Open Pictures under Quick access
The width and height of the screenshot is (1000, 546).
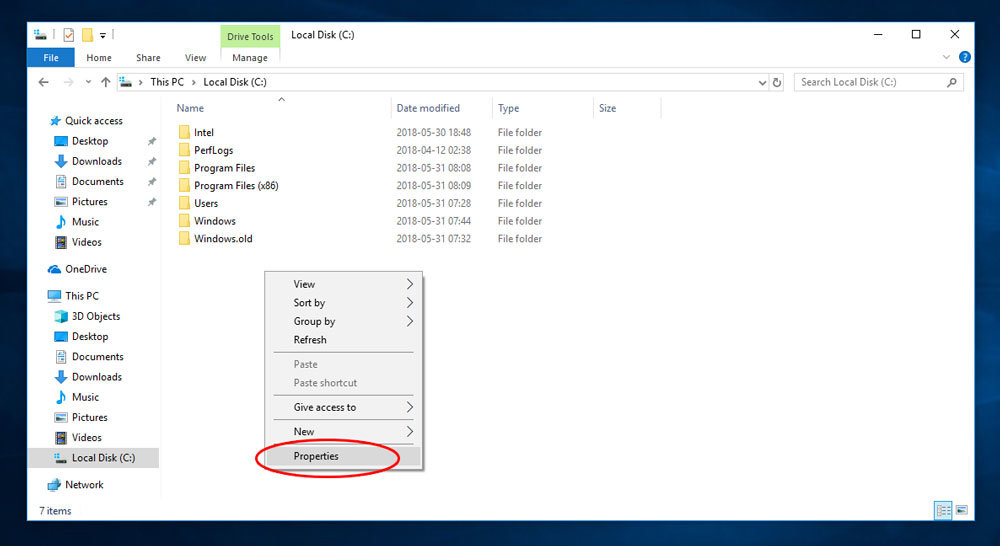click(90, 202)
